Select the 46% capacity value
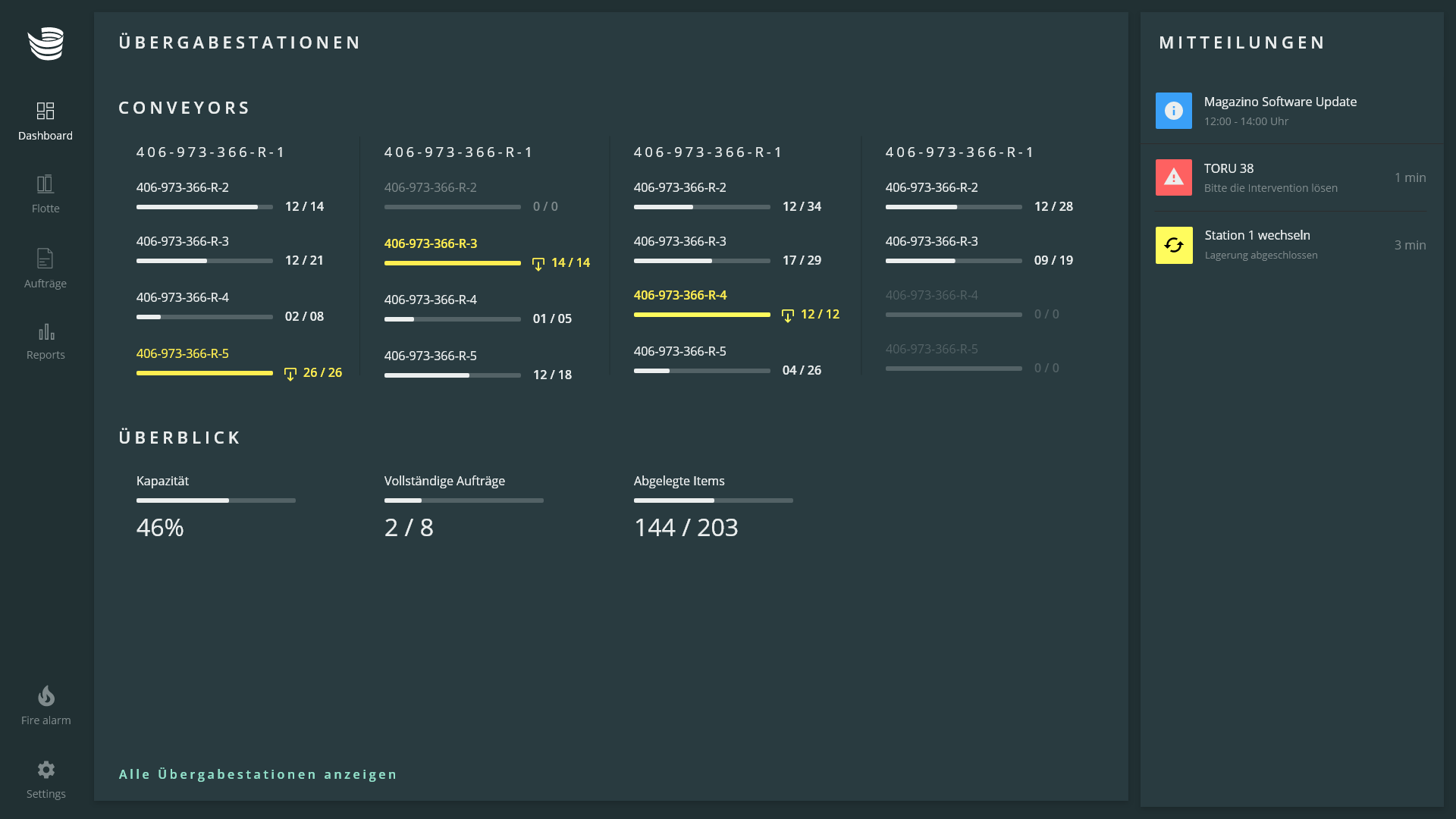Viewport: 1456px width, 819px height. click(x=160, y=528)
